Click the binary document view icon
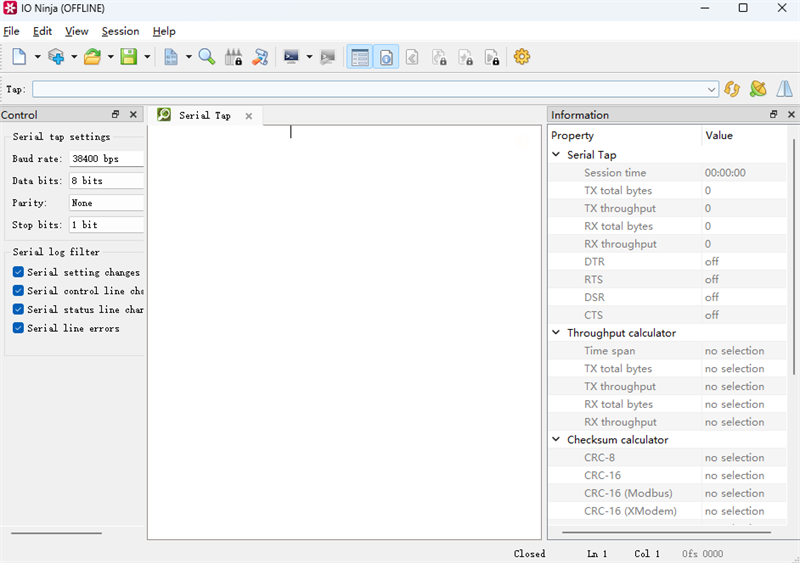 pos(171,57)
